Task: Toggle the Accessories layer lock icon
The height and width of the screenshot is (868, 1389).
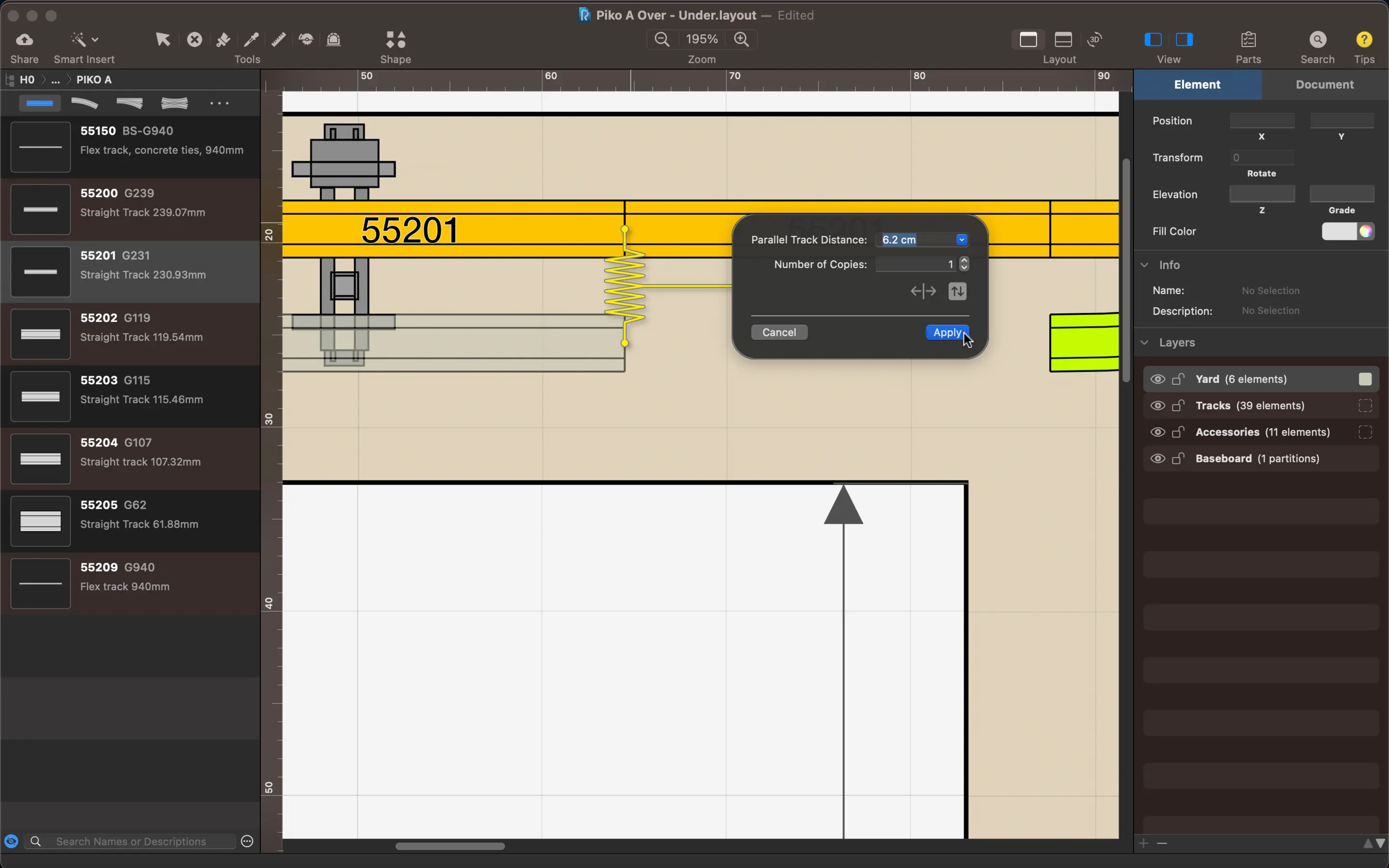Action: (1178, 432)
